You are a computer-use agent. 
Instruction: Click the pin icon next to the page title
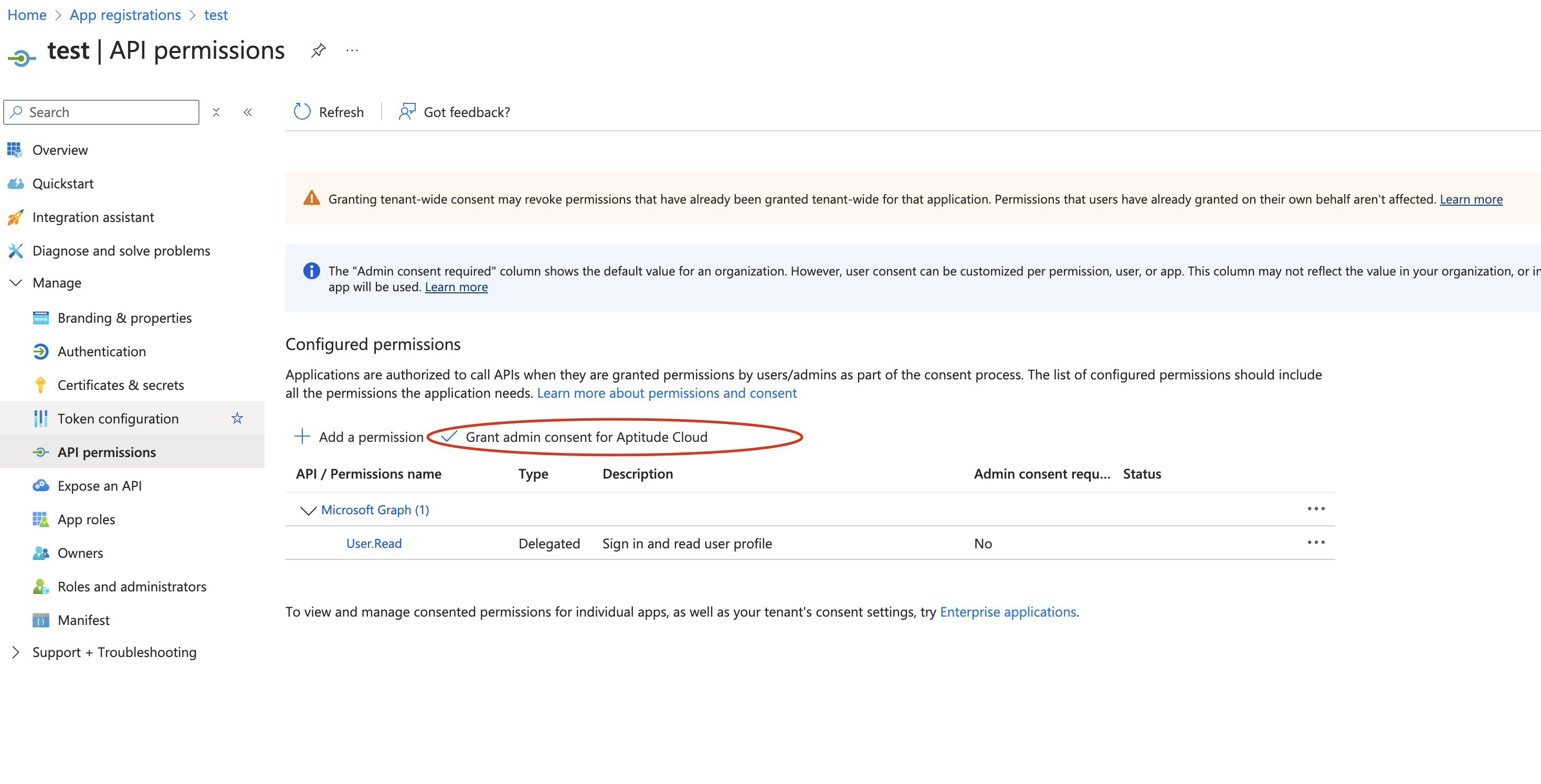(318, 51)
